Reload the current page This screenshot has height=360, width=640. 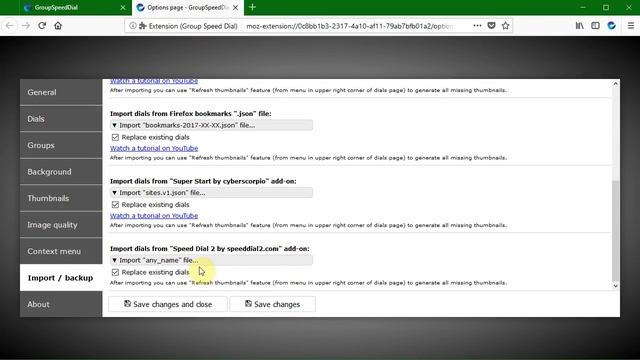pos(42,26)
